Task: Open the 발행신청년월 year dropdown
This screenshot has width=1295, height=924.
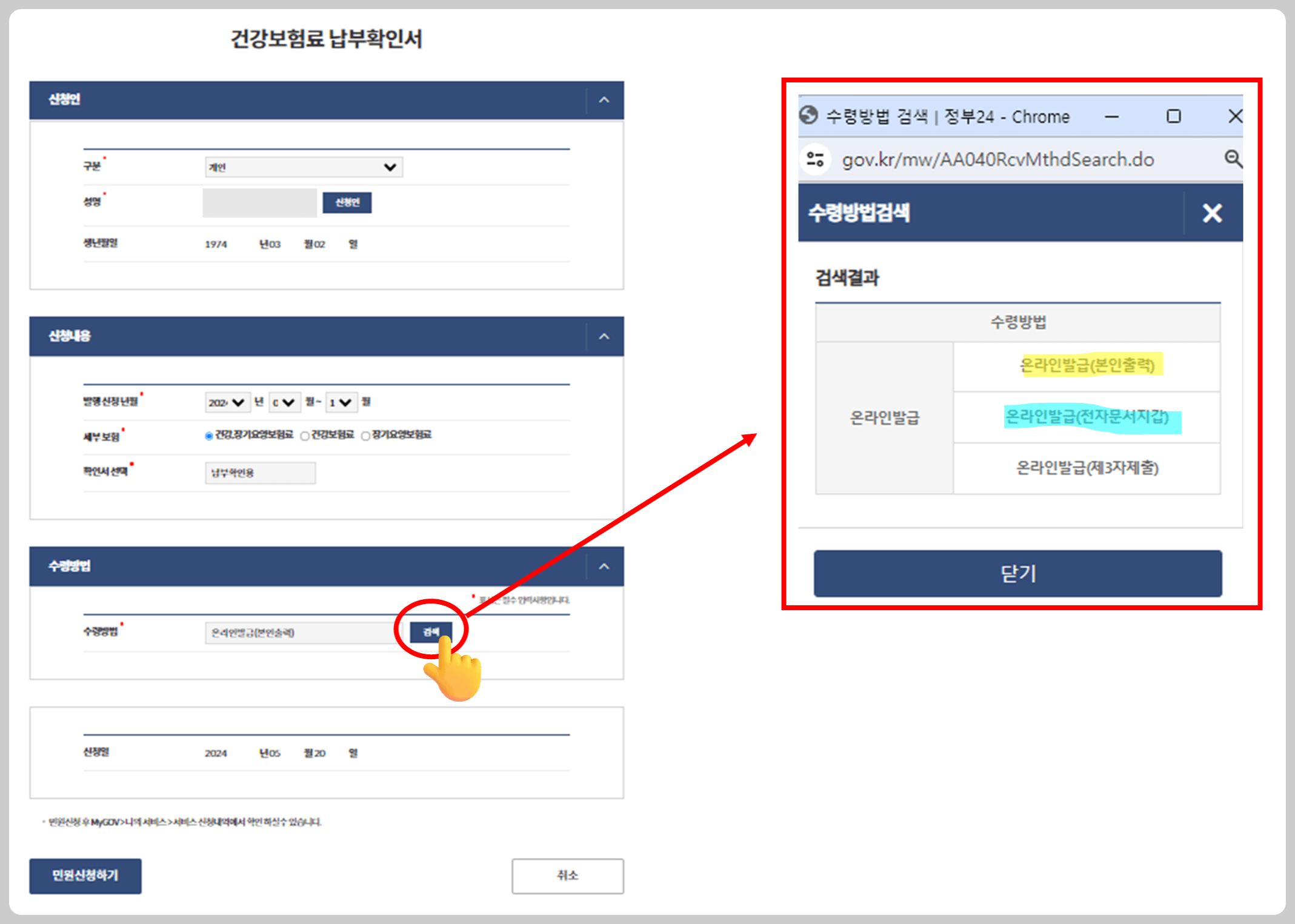Action: pos(227,402)
